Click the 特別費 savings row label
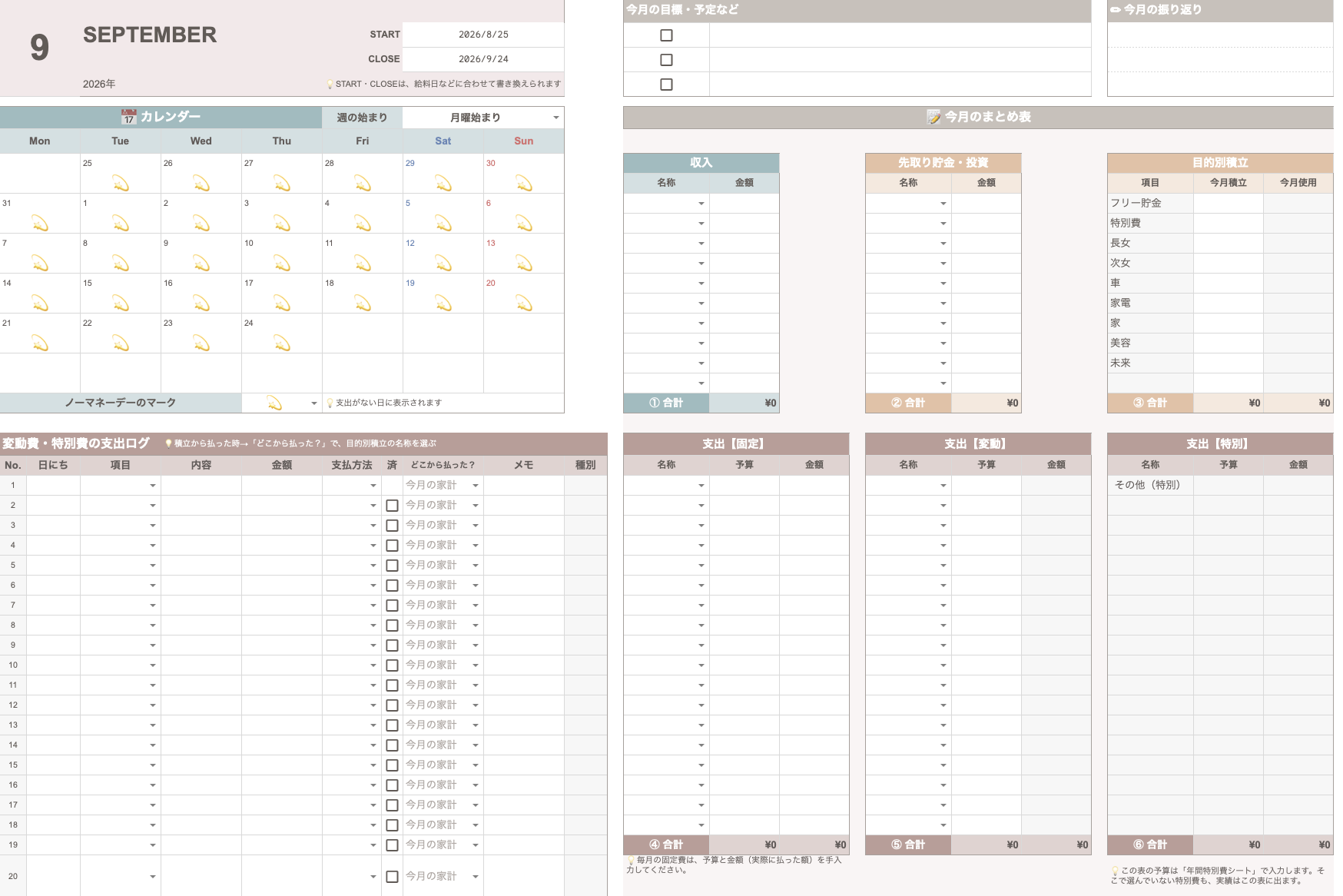This screenshot has height=896, width=1343. 1126,223
